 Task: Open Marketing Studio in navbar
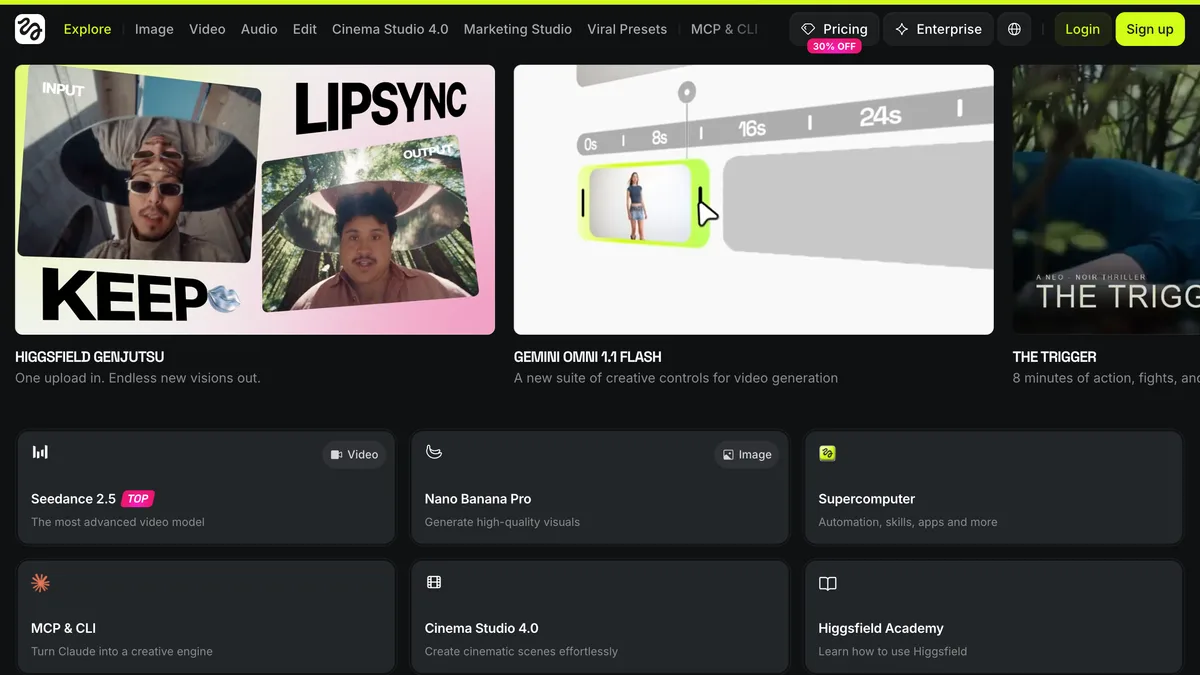(x=518, y=29)
